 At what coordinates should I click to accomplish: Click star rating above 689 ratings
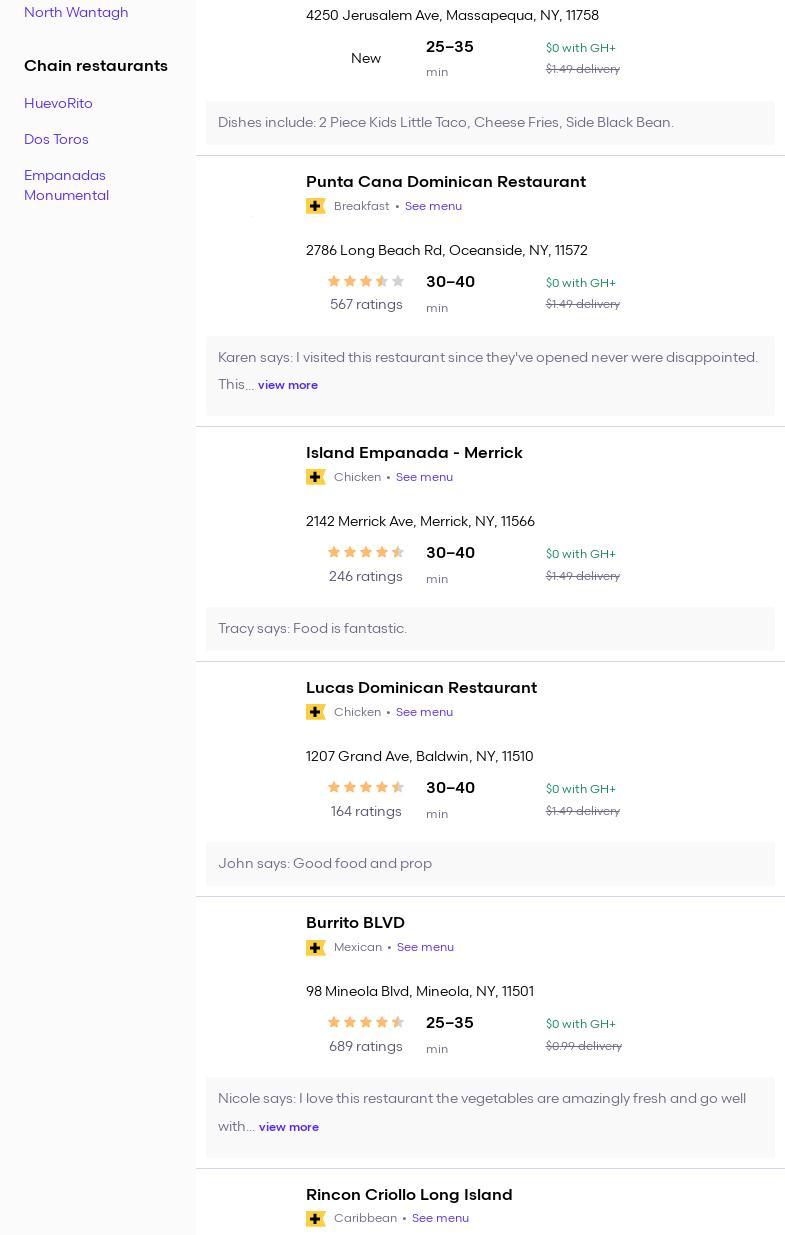[366, 1023]
